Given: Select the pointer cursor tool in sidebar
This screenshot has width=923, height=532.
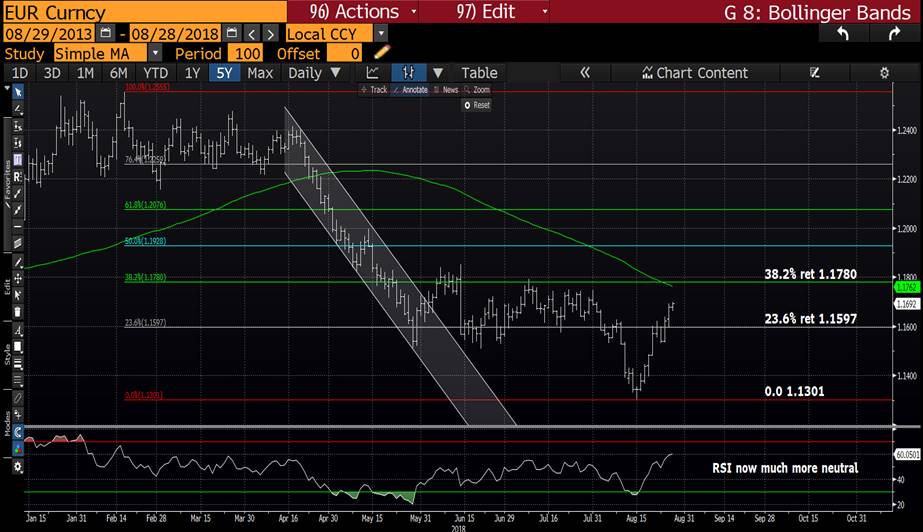Looking at the screenshot, I should click(17, 92).
